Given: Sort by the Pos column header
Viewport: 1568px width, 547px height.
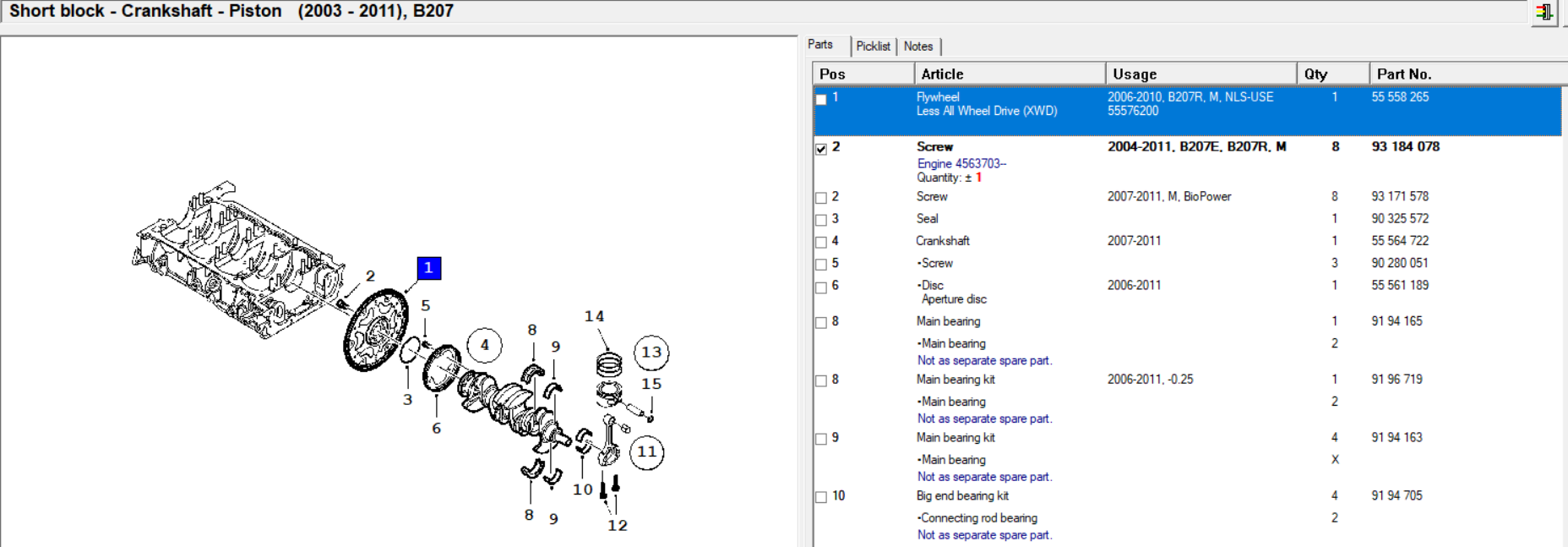Looking at the screenshot, I should point(863,74).
